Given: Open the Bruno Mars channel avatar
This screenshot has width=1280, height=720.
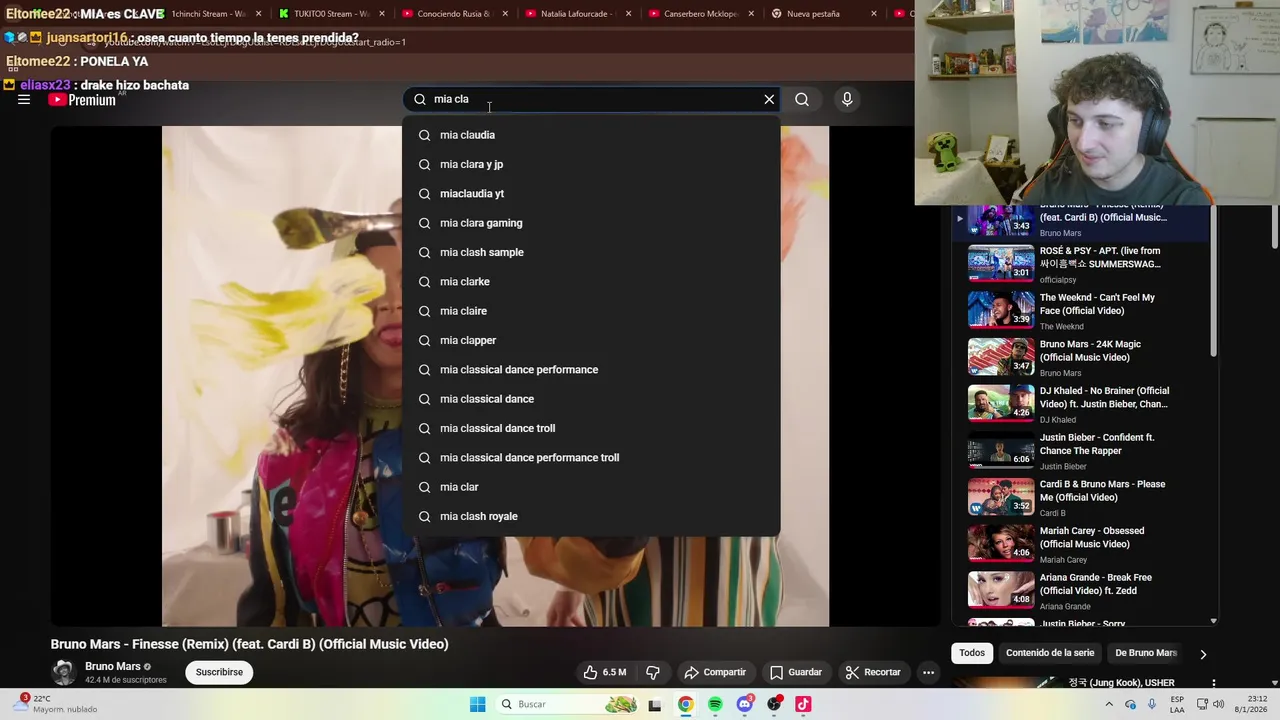Looking at the screenshot, I should click(64, 672).
